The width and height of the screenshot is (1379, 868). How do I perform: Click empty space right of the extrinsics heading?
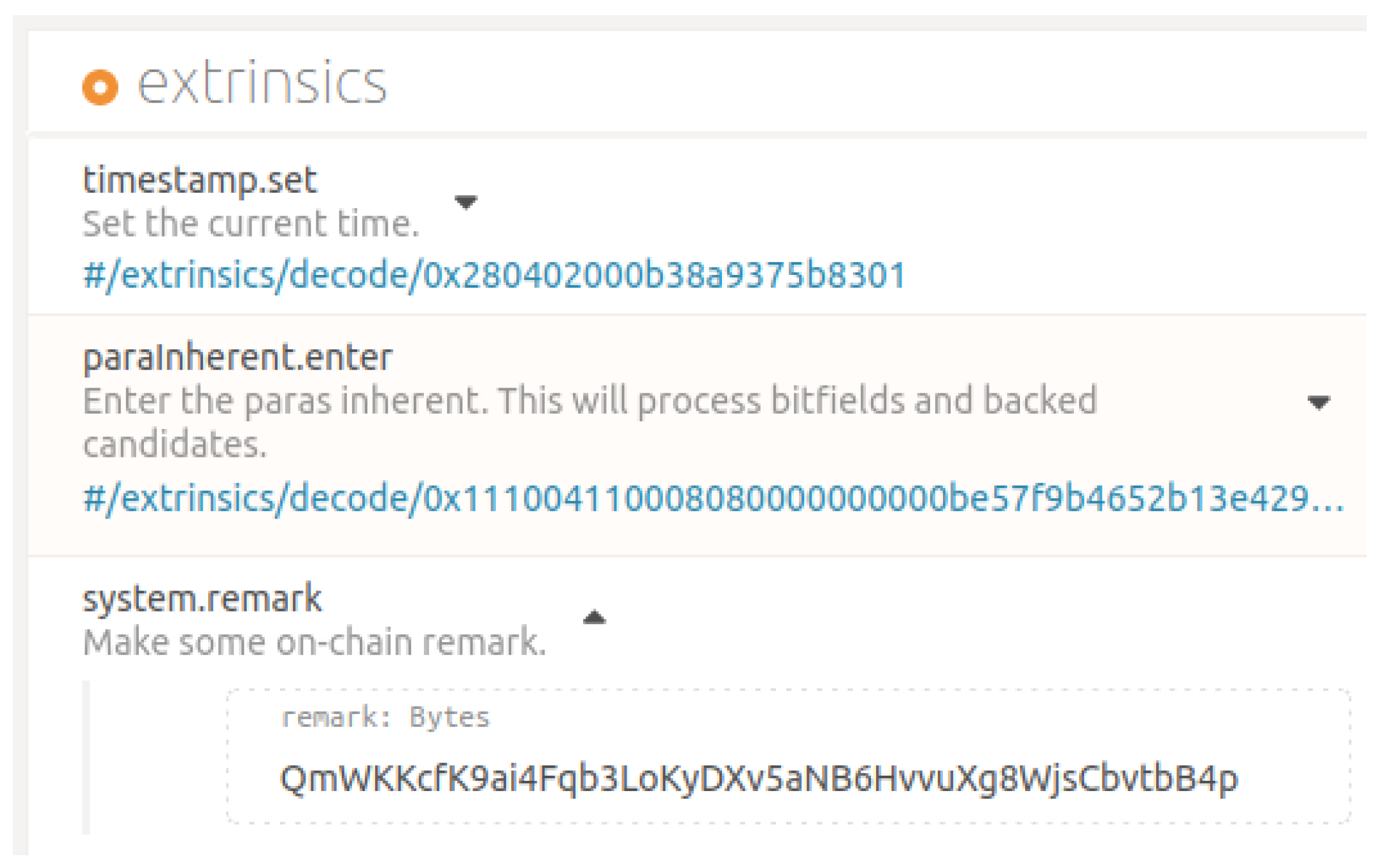tap(891, 83)
